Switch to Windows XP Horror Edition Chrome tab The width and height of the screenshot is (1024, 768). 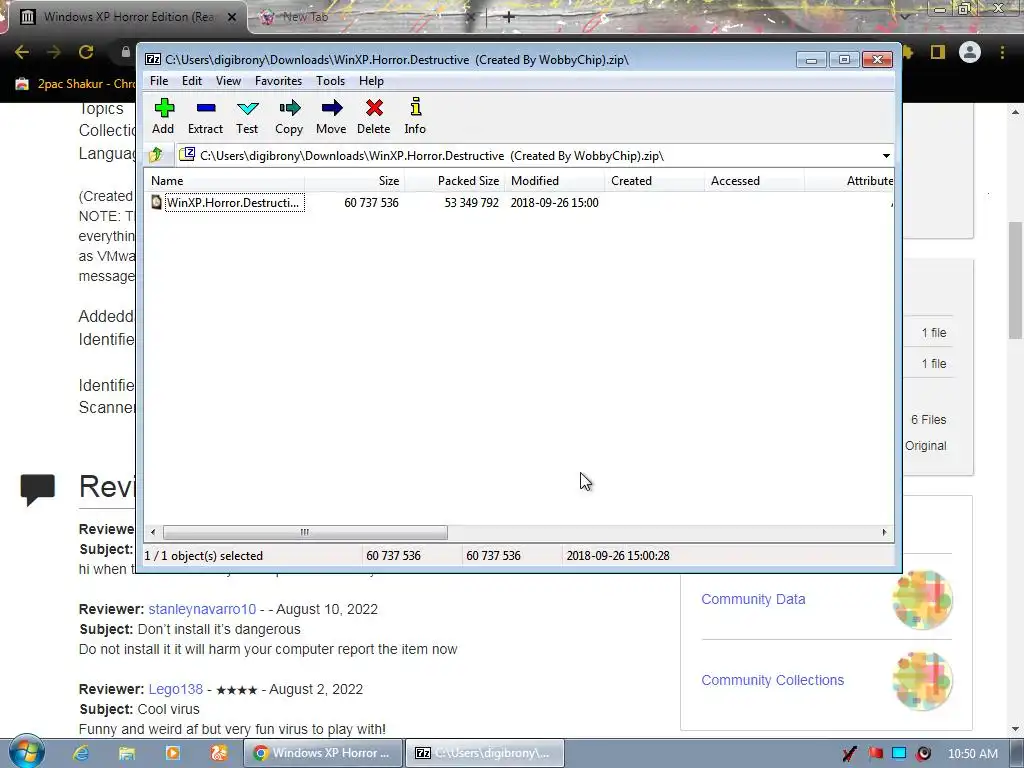(x=129, y=17)
